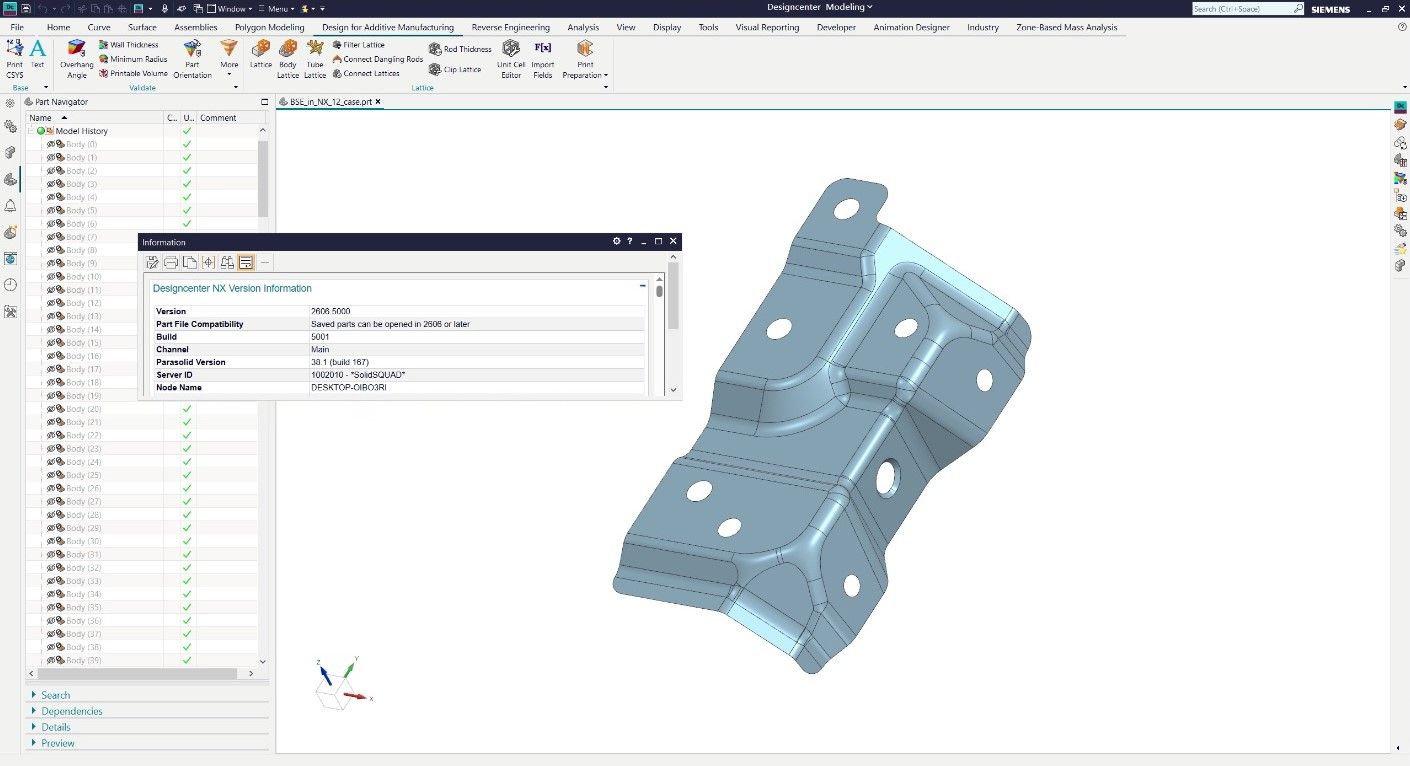1410x766 pixels.
Task: Use the Connect Lattices command
Action: 366,73
